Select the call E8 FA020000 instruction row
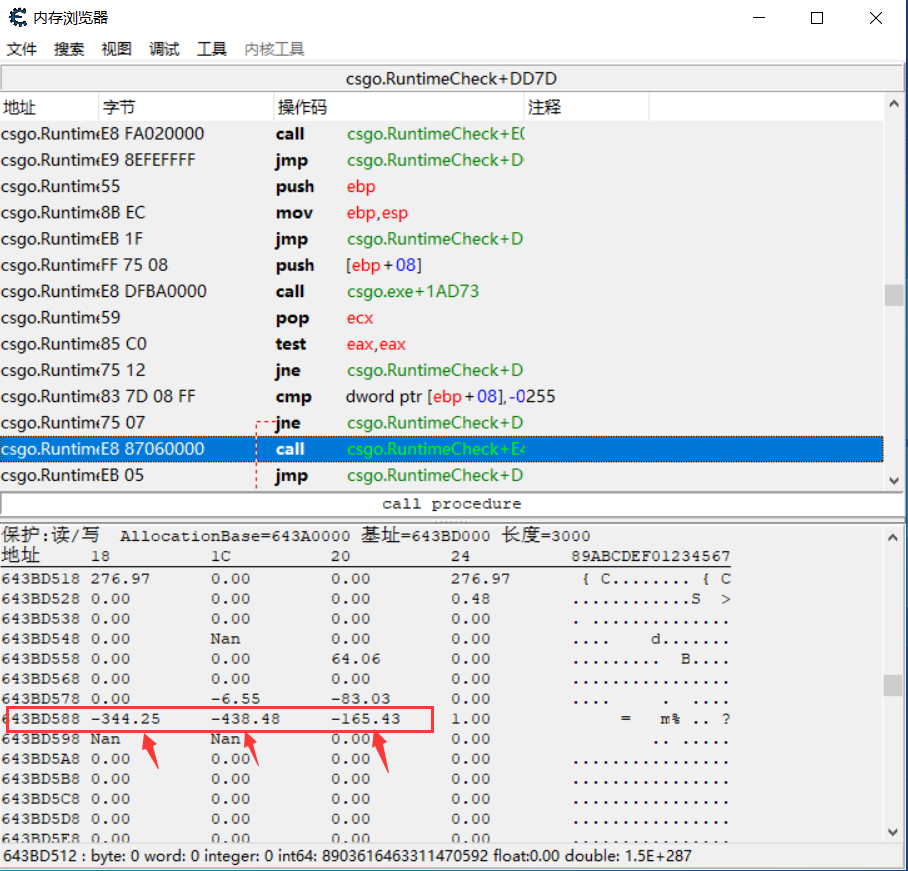908x871 pixels. click(x=442, y=134)
